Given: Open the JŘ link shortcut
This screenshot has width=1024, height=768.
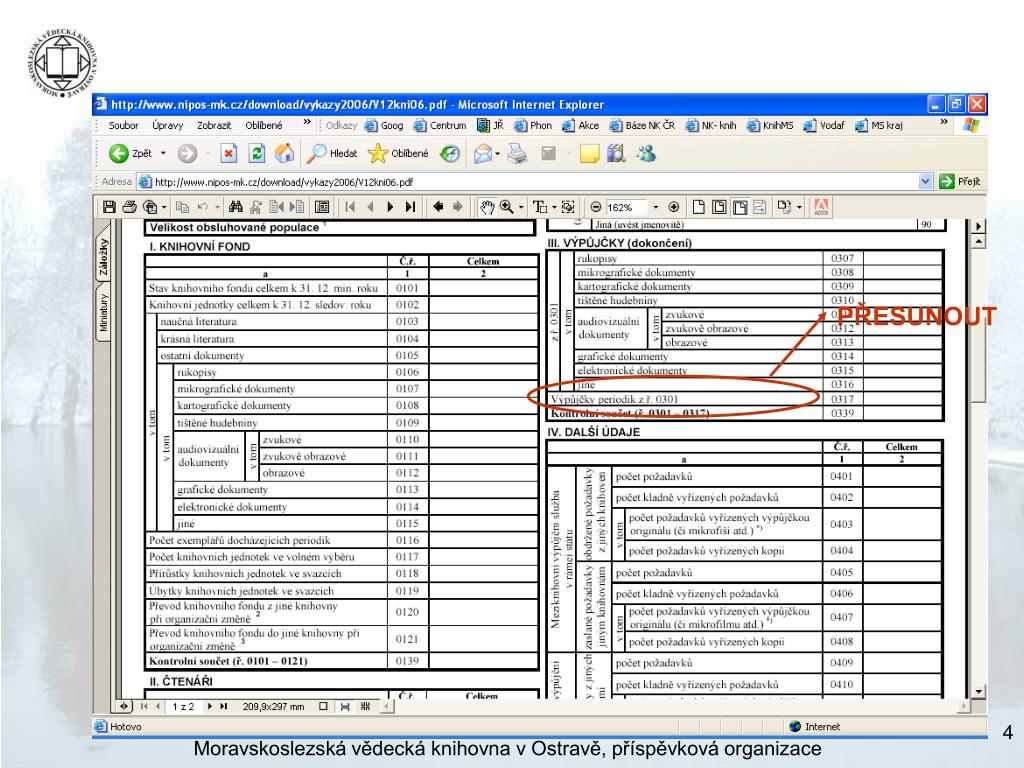Looking at the screenshot, I should [490, 125].
